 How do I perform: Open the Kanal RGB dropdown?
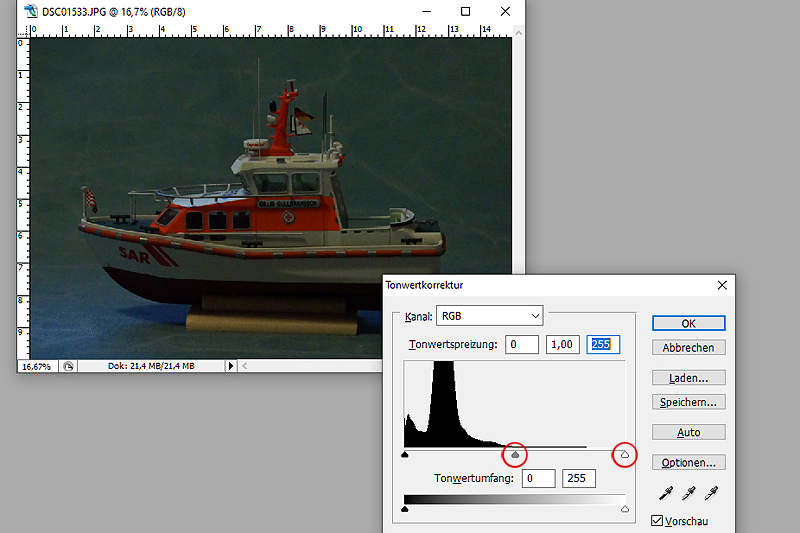(x=490, y=316)
